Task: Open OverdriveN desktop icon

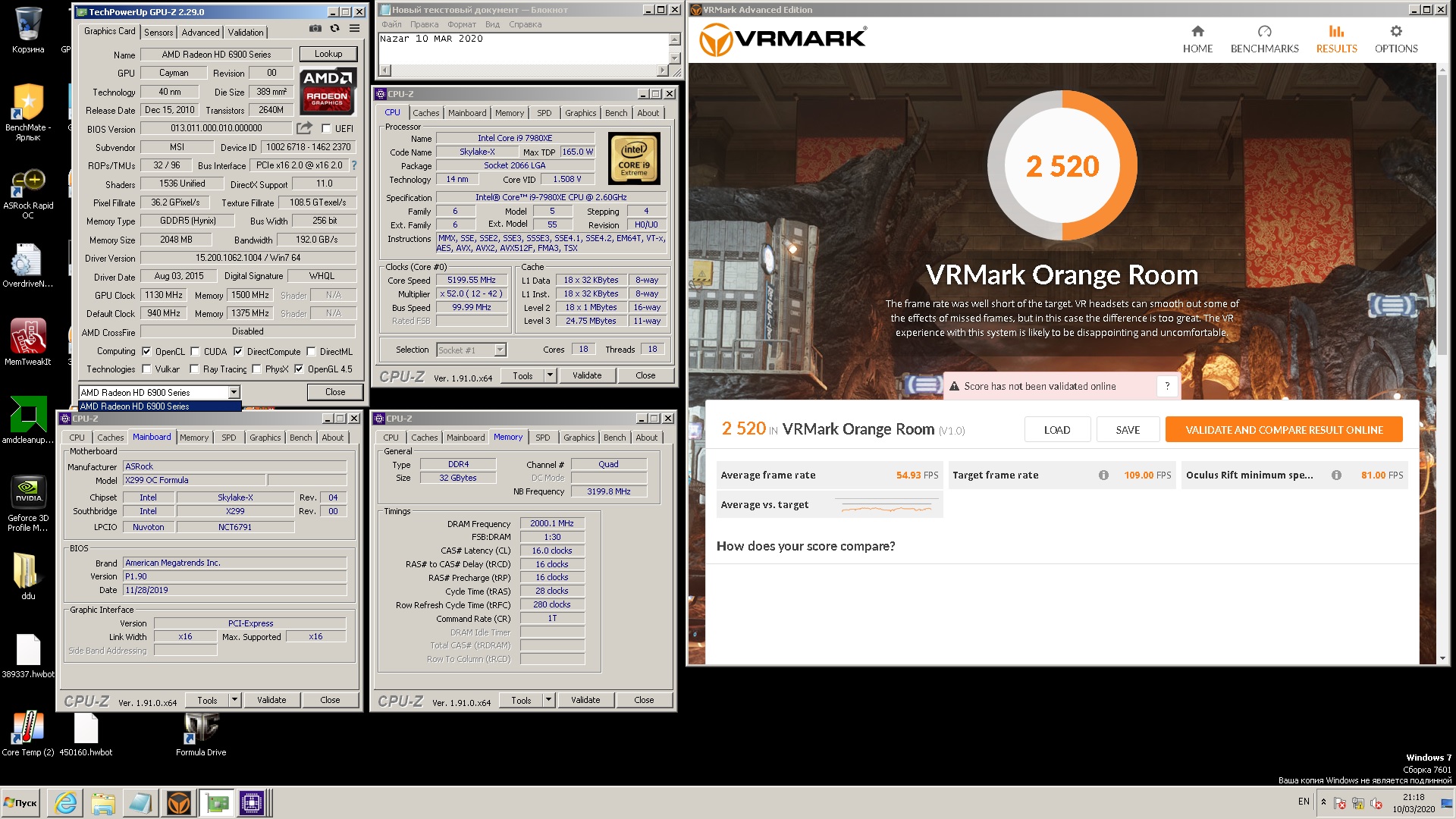Action: tap(28, 265)
